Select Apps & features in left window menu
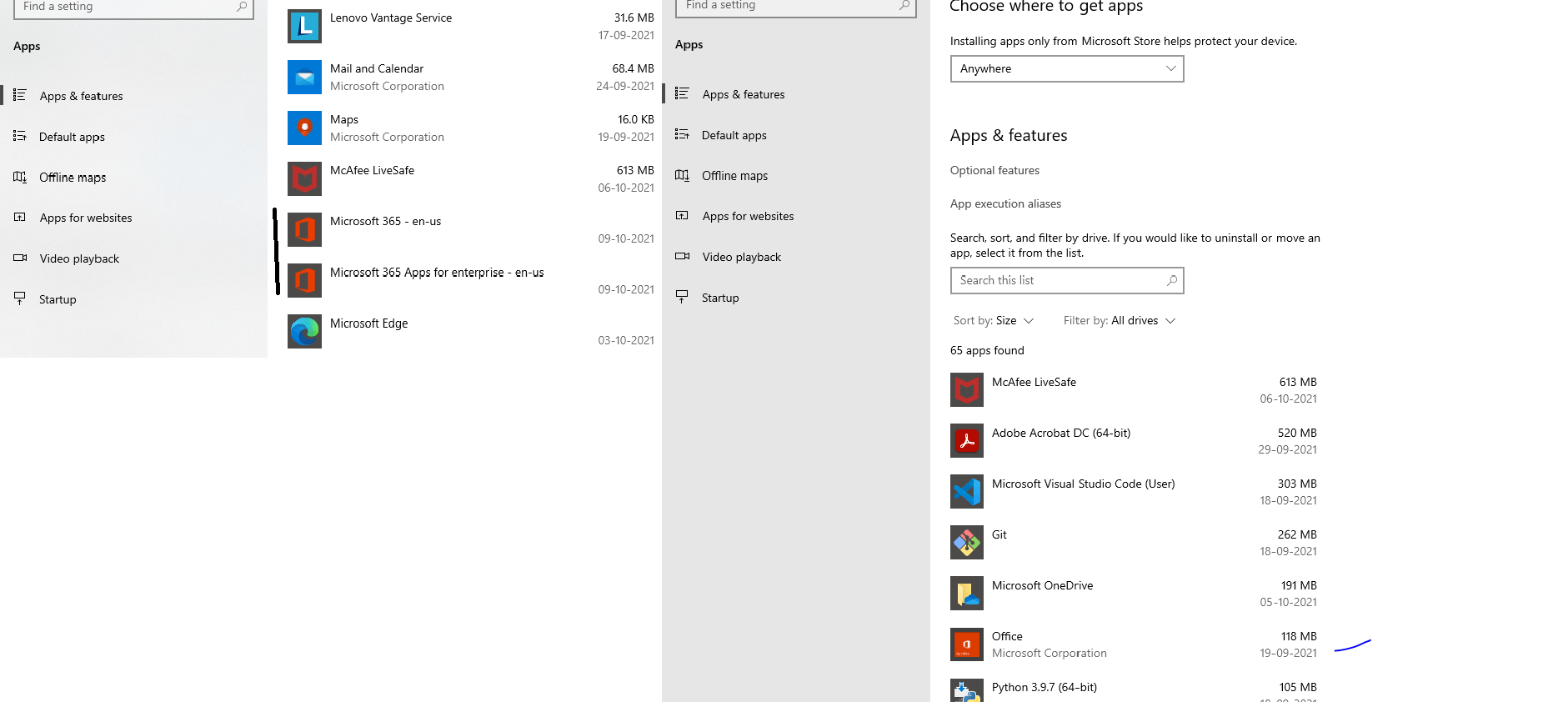 click(x=81, y=96)
